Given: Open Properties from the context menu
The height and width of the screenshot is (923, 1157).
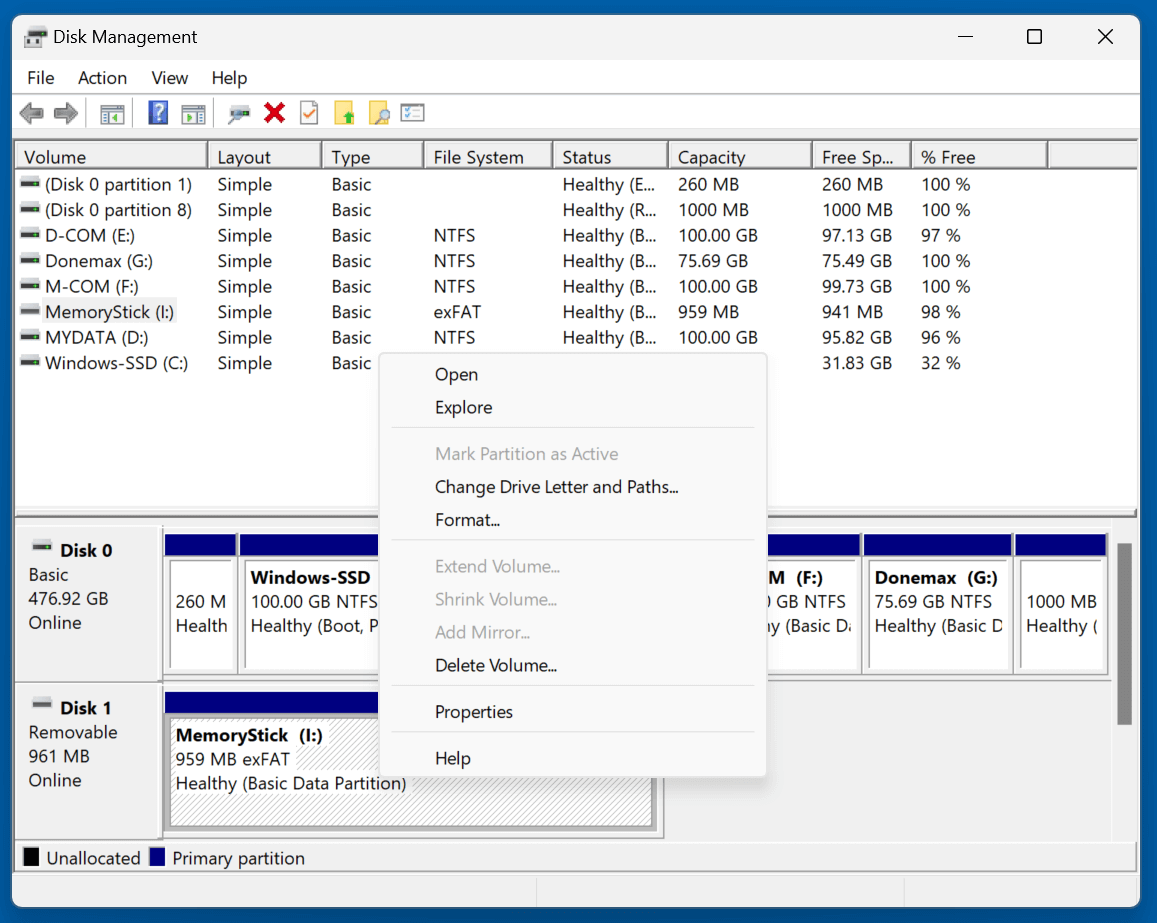Looking at the screenshot, I should [474, 711].
